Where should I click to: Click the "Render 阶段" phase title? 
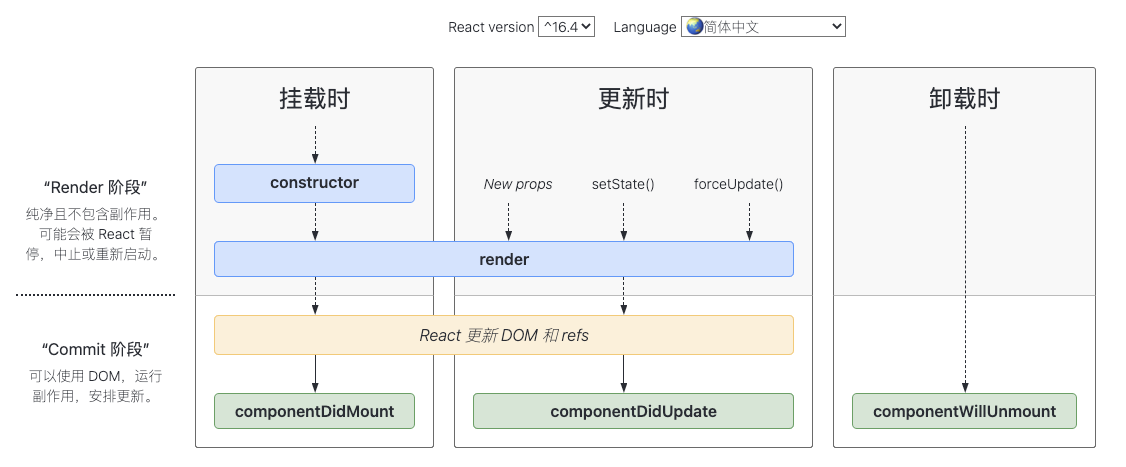pos(96,188)
